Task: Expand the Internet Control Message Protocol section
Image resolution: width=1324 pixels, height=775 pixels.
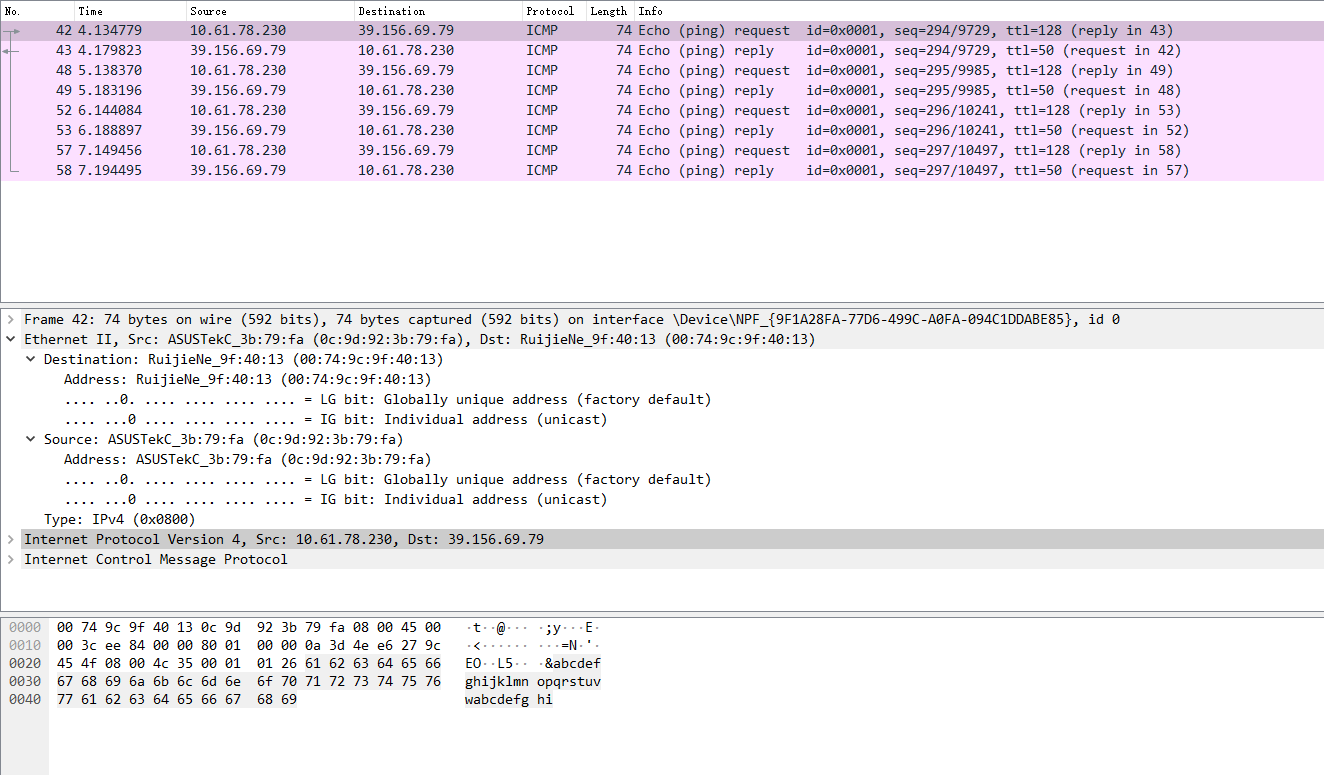Action: point(10,559)
